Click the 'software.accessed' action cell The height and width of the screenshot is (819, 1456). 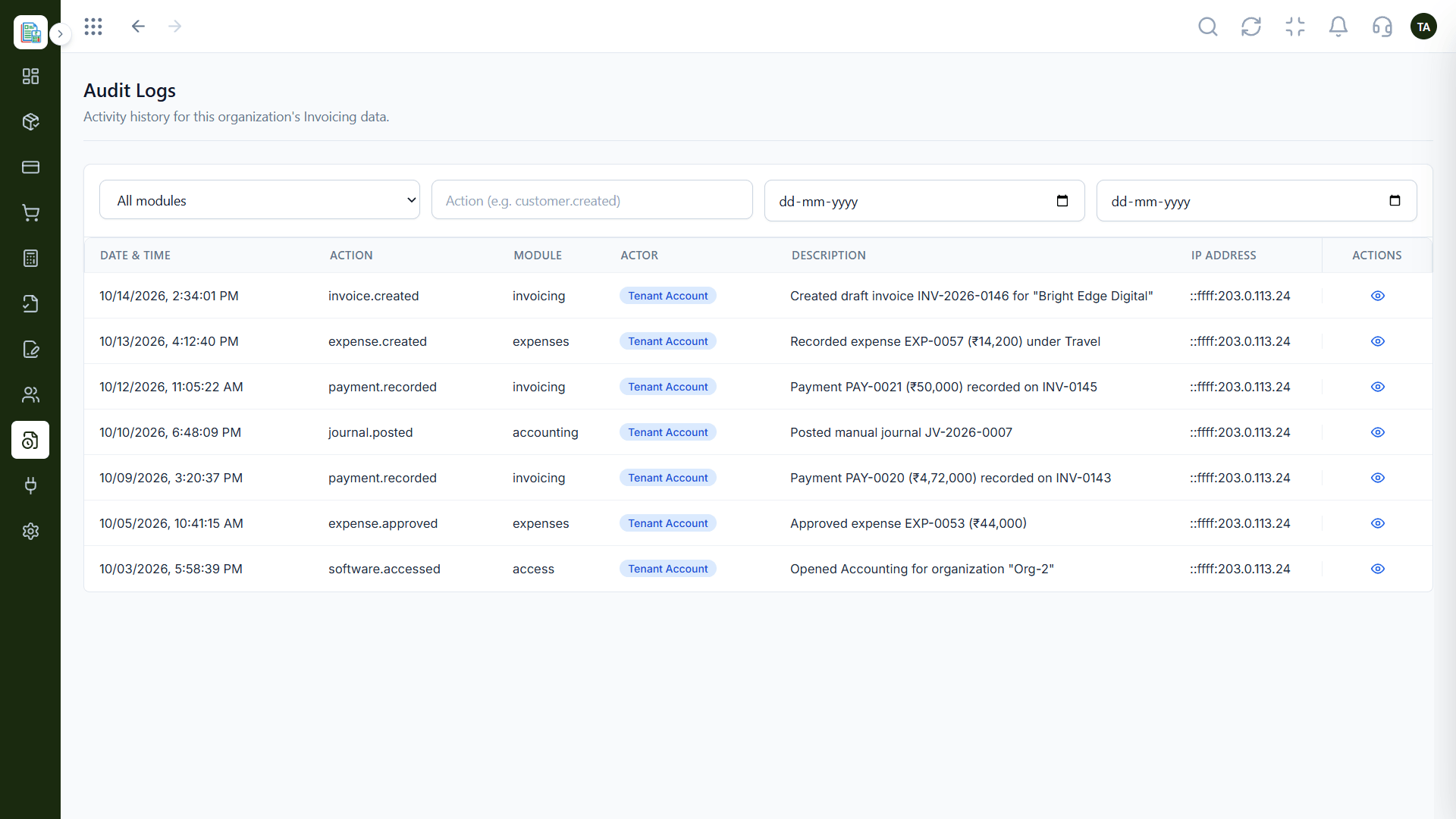coord(384,569)
